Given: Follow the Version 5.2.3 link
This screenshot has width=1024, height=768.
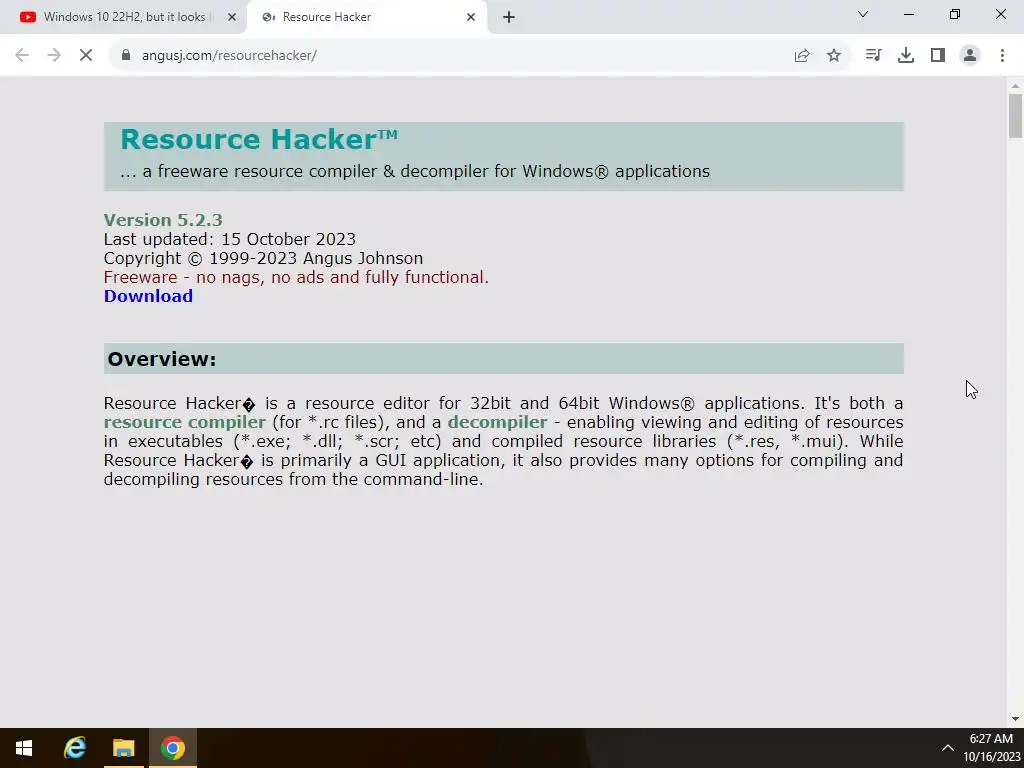Looking at the screenshot, I should (x=163, y=219).
